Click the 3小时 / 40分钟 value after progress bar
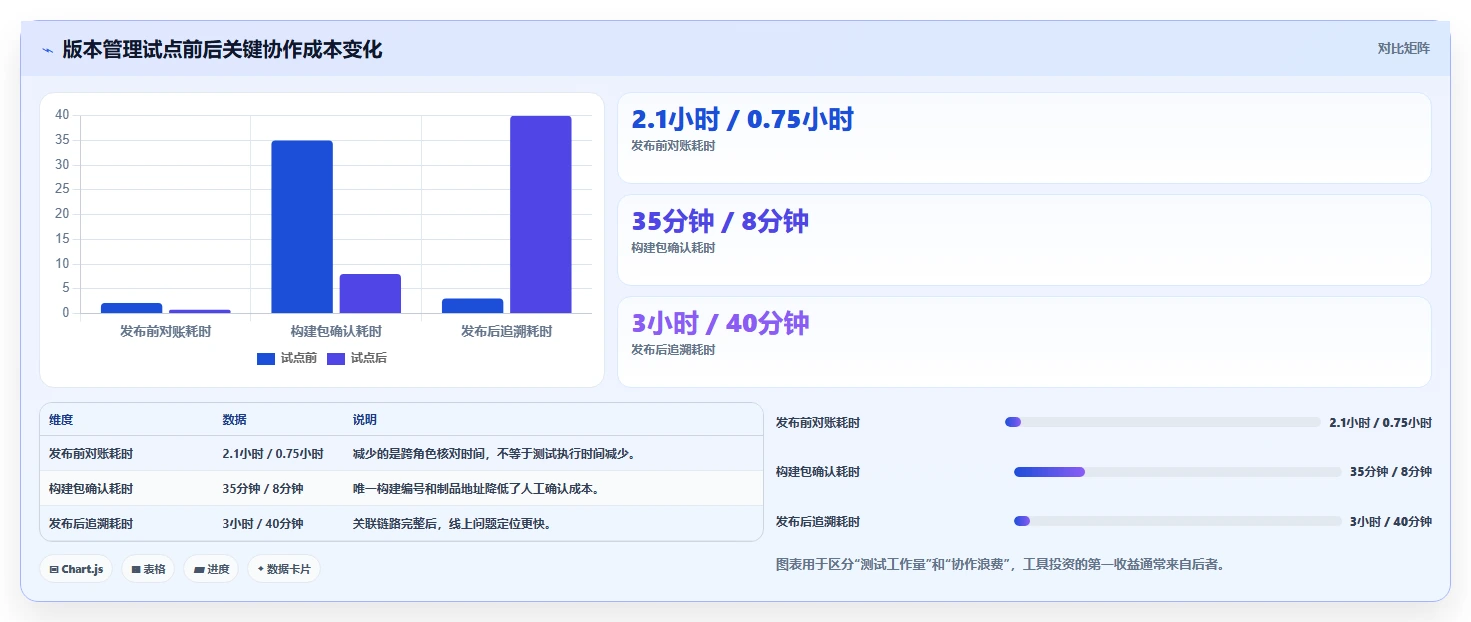 [x=1391, y=522]
